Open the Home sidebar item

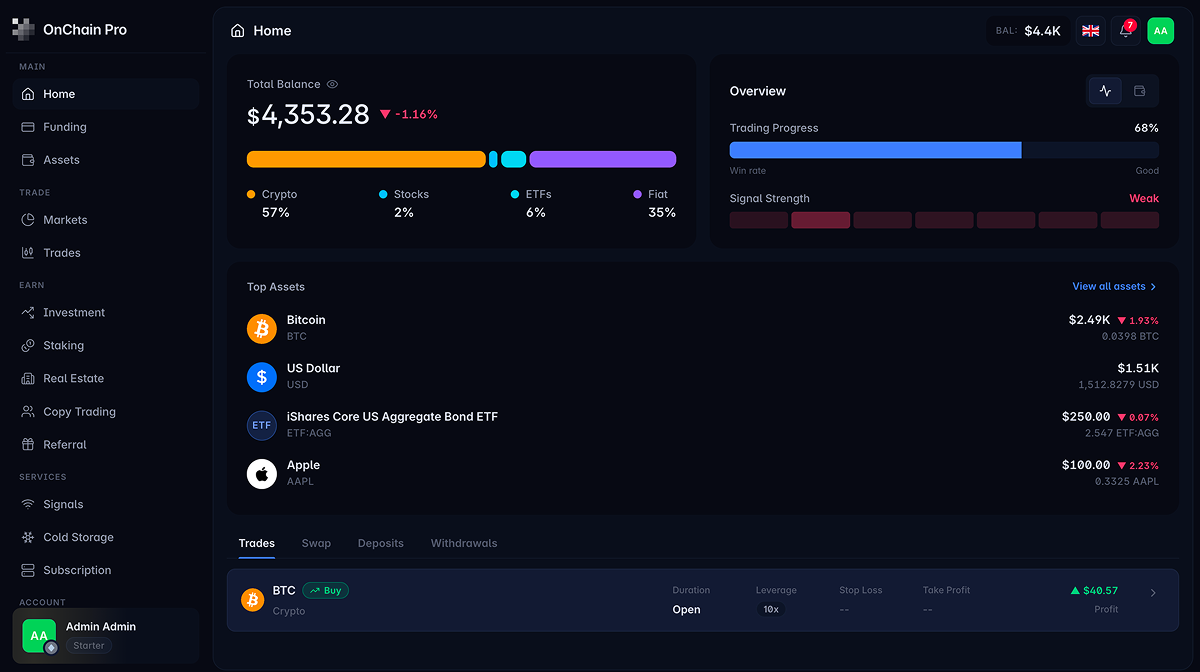point(105,94)
